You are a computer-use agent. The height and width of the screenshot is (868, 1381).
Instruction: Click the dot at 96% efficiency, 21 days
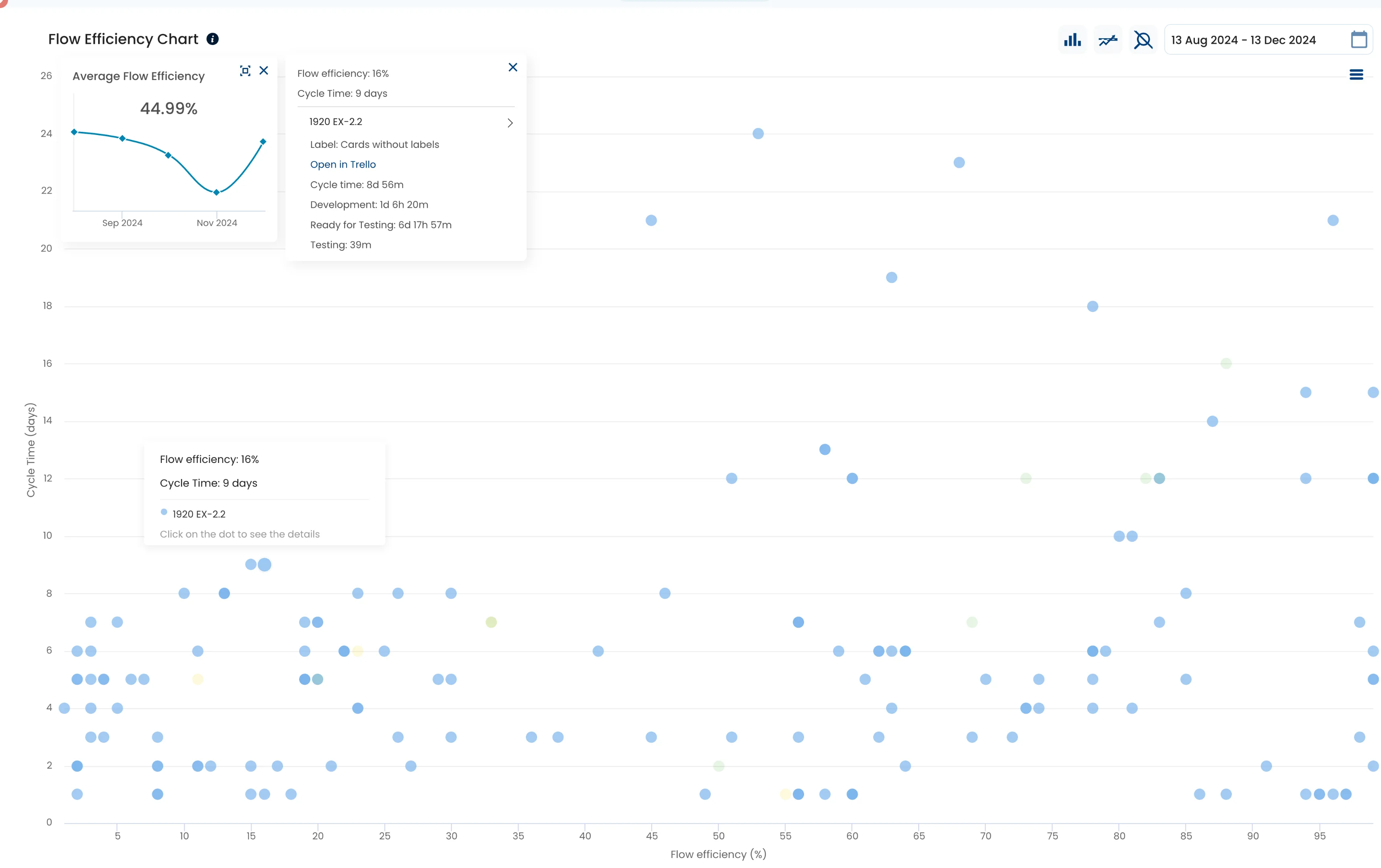tap(1332, 221)
